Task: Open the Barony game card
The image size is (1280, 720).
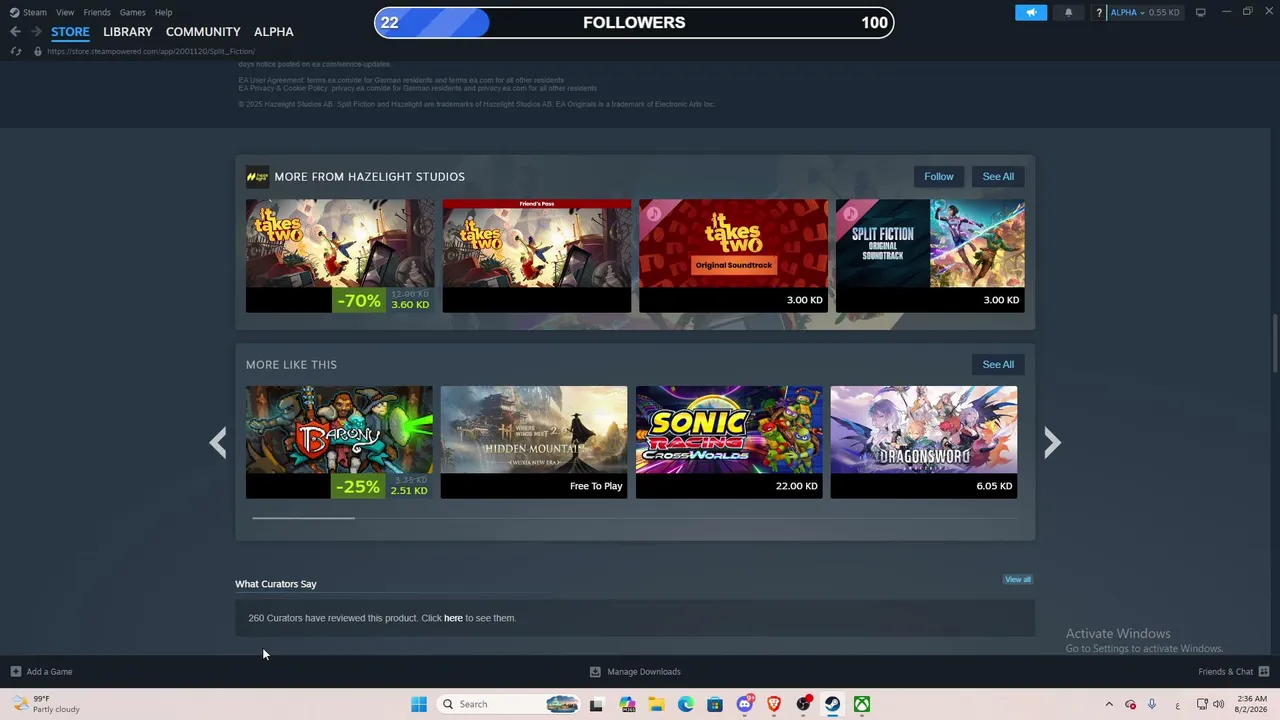Action: point(340,442)
